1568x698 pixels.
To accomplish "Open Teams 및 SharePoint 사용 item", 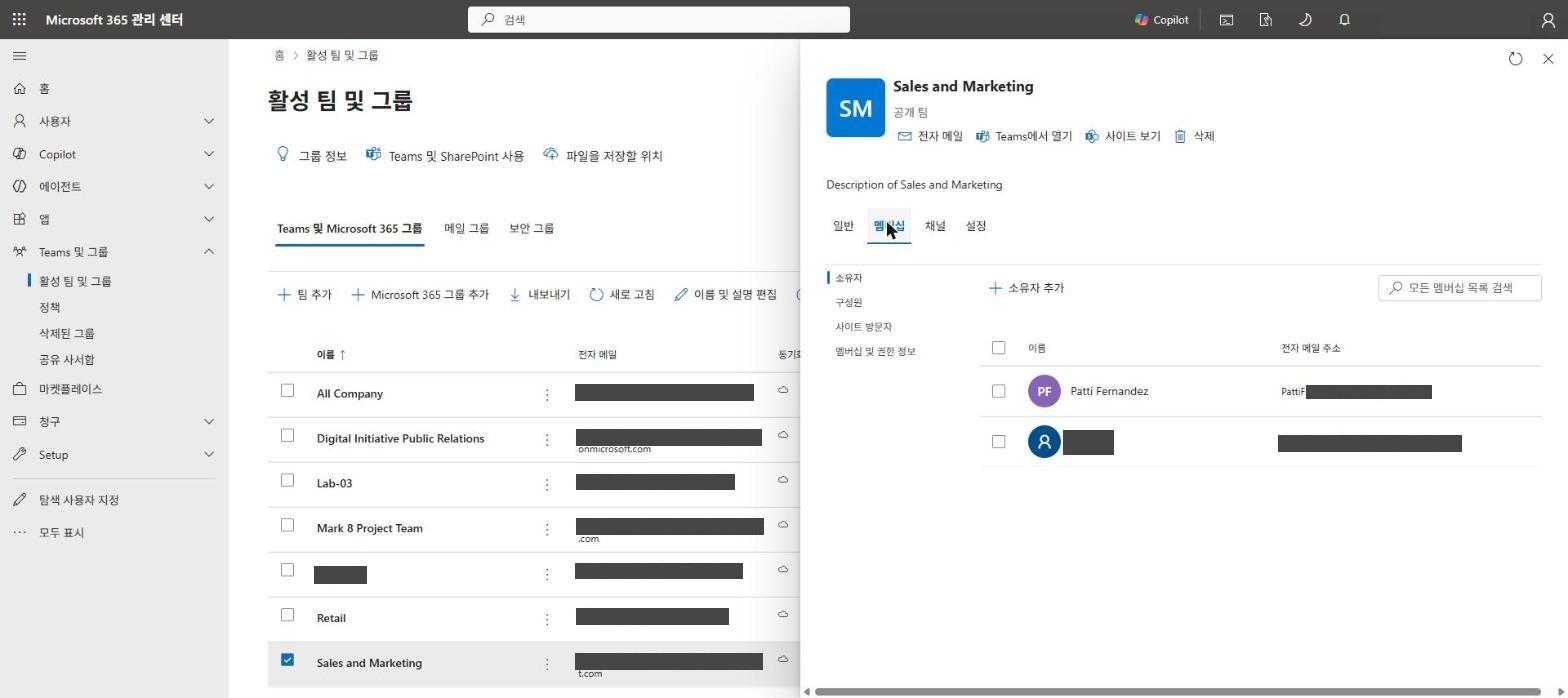I will pyautogui.click(x=445, y=155).
